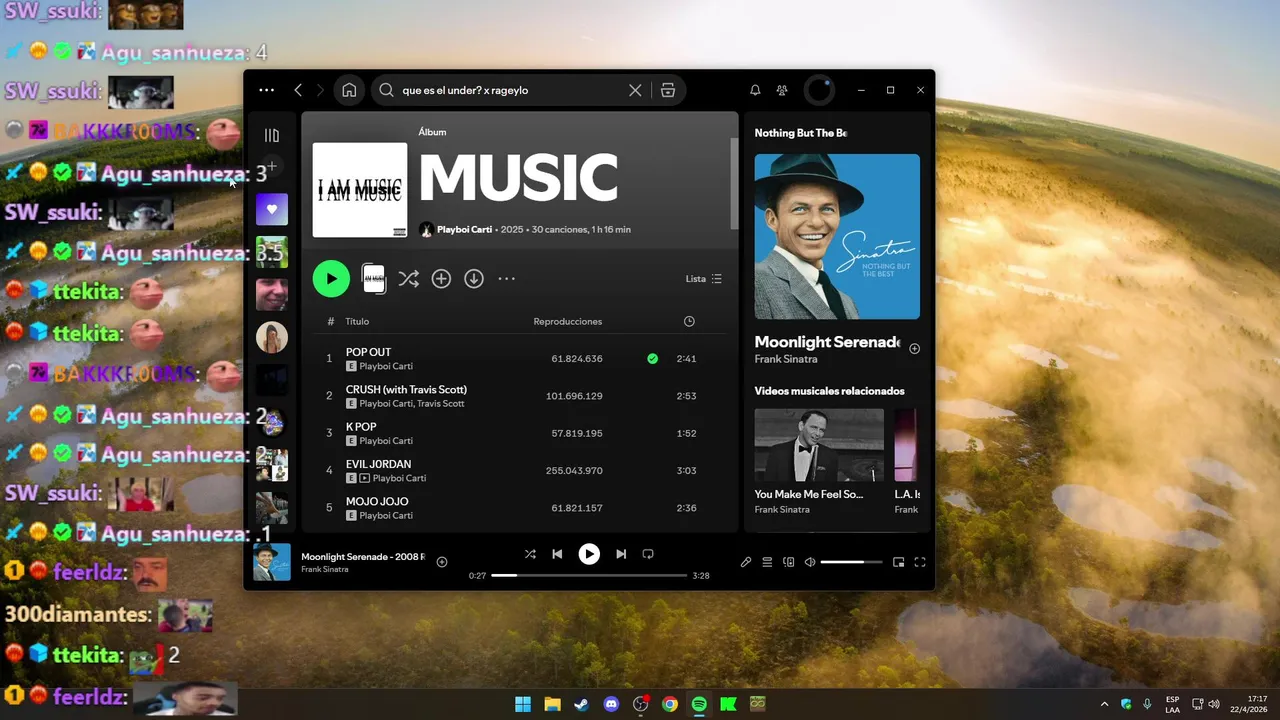Resume playback with the white play button
Screen dimensions: 1280x720
(589, 554)
